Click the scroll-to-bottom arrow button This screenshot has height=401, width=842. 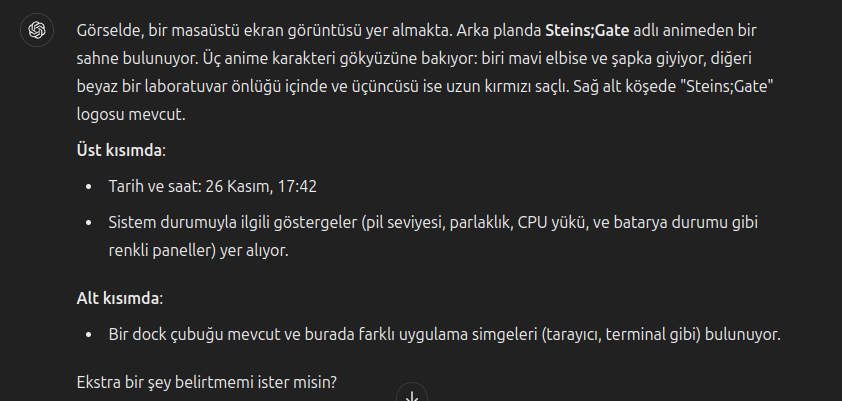point(412,393)
